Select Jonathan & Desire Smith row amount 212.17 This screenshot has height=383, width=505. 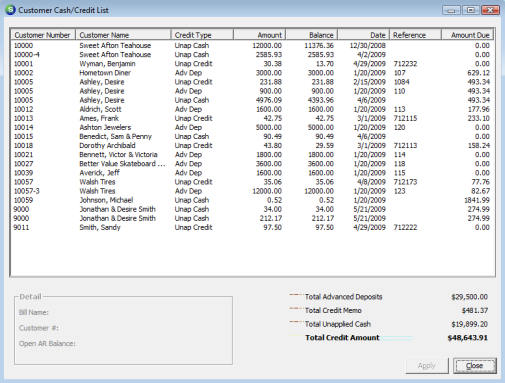coord(252,218)
